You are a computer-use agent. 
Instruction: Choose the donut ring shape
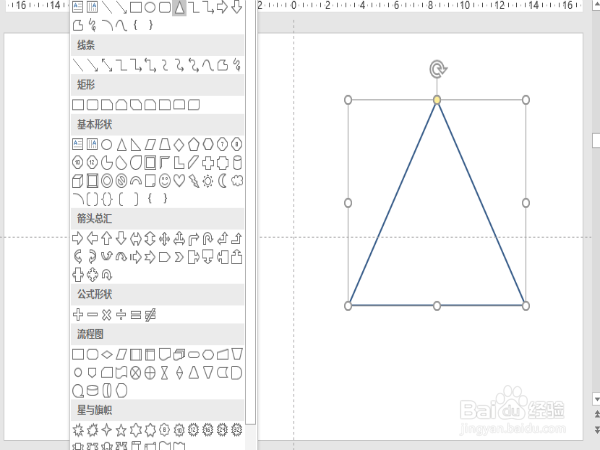107,181
